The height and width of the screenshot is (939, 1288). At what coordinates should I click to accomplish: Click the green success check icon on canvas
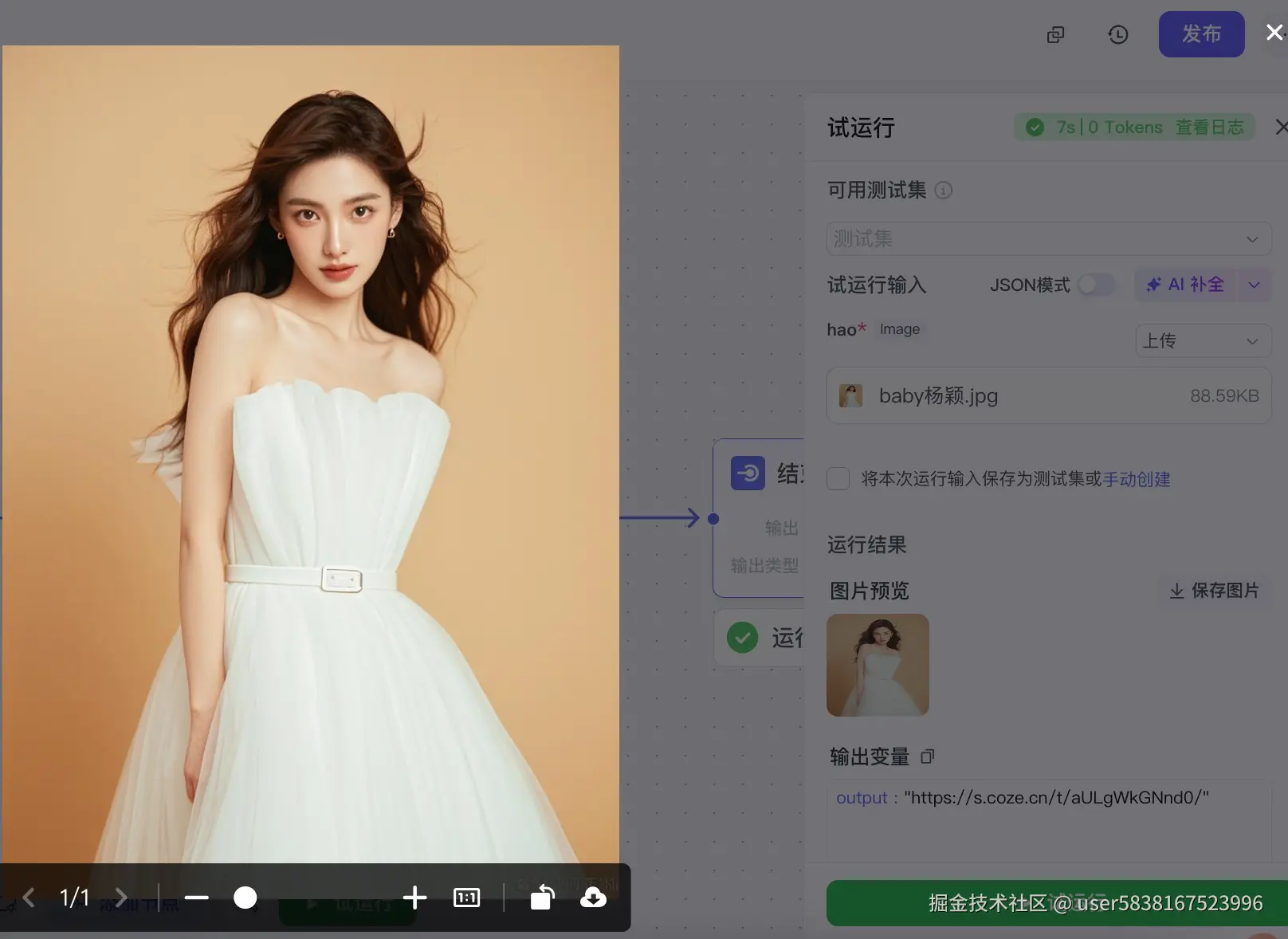coord(742,638)
